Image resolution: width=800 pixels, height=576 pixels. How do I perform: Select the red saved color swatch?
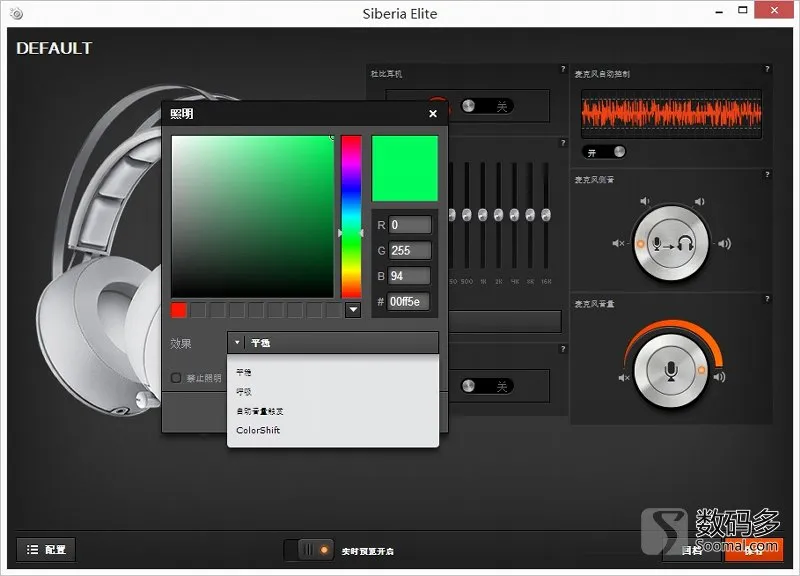point(179,310)
